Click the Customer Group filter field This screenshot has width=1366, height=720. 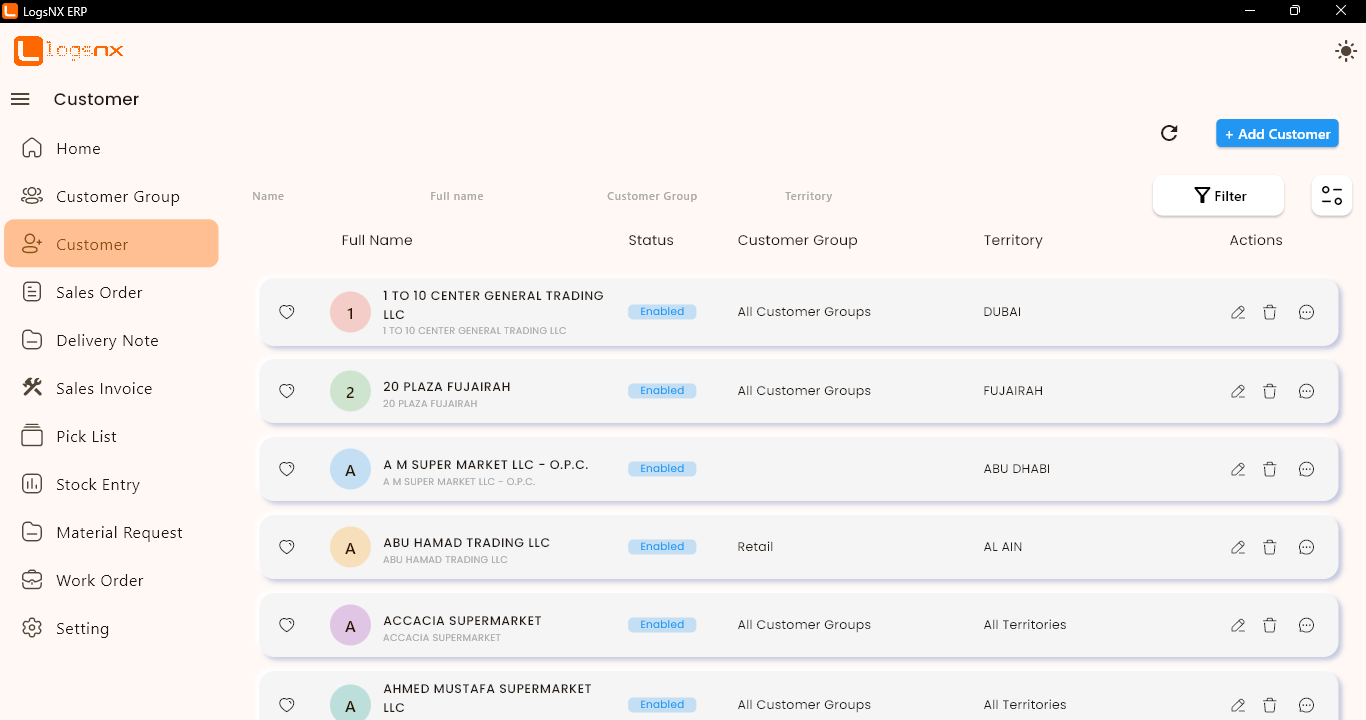coord(687,196)
